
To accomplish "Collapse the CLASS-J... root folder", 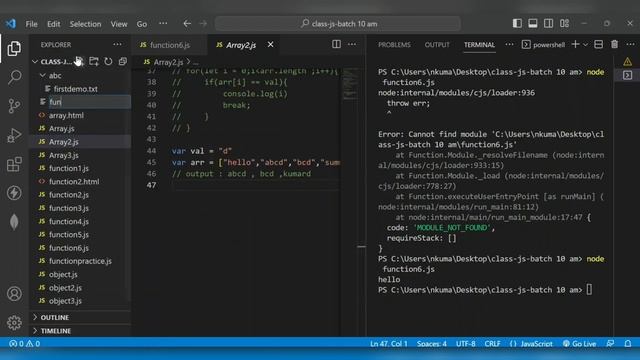I will coord(35,62).
